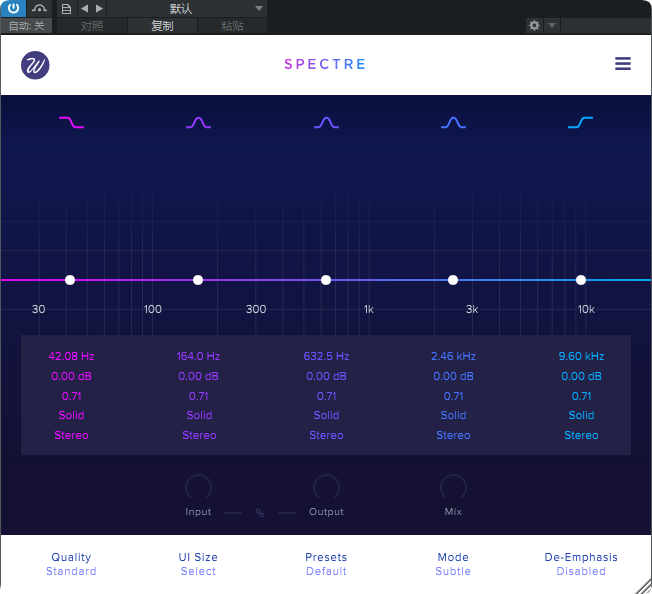The height and width of the screenshot is (594, 652).
Task: Click the high shelf filter shape icon
Action: coord(580,122)
